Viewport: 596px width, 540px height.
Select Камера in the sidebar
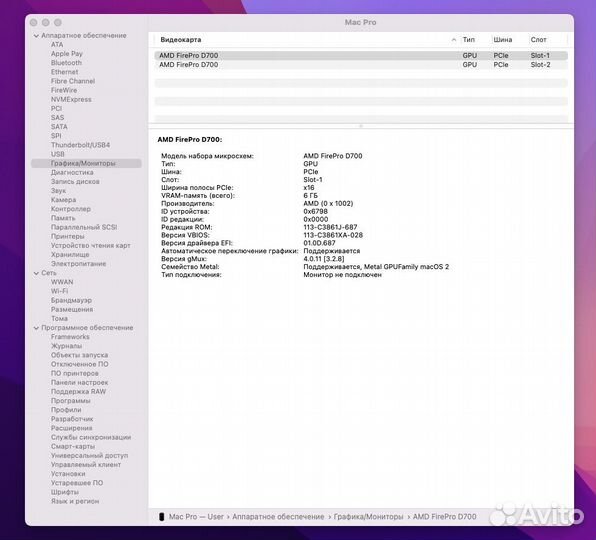coord(63,200)
